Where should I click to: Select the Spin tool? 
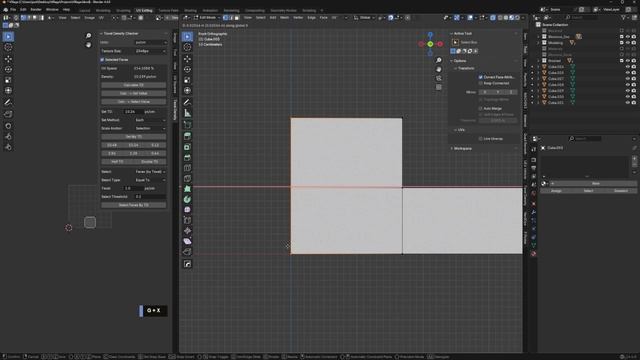tap(187, 200)
